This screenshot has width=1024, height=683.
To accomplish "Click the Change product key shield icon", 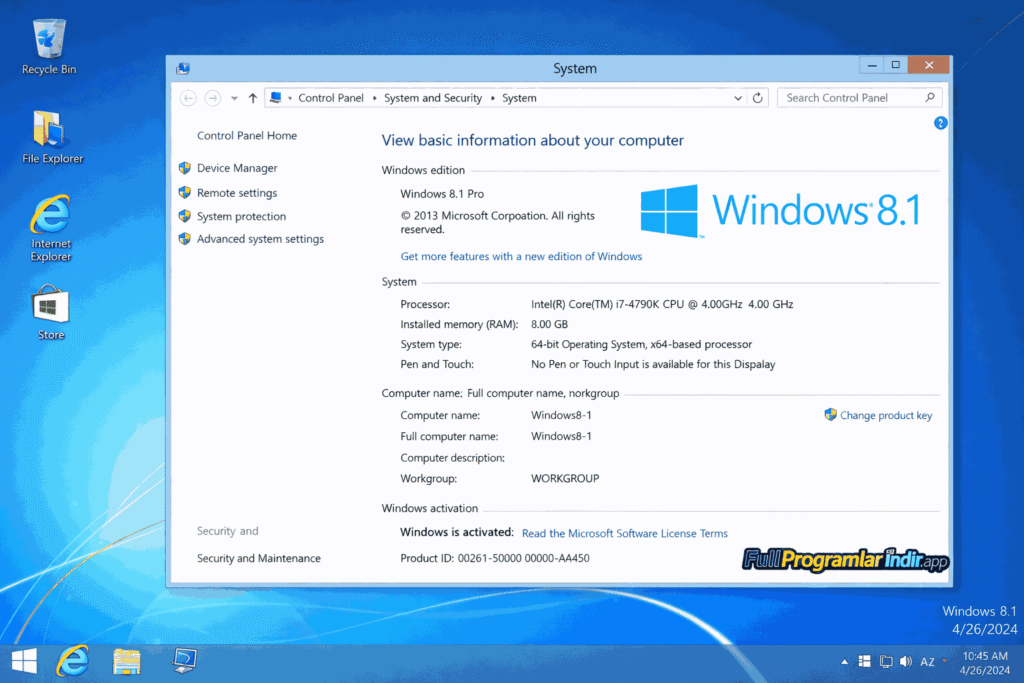I will [x=829, y=415].
